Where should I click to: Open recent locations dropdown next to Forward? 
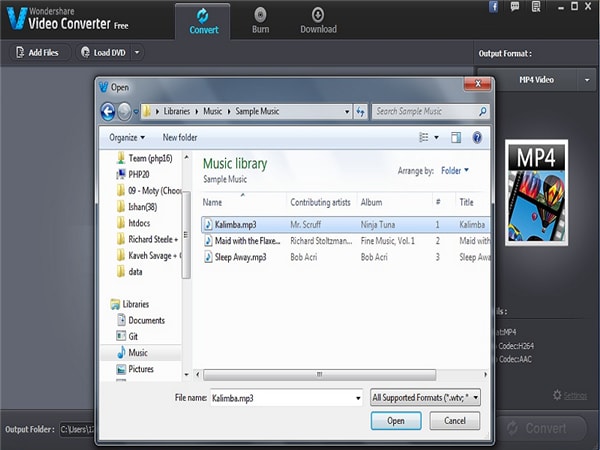tap(136, 112)
